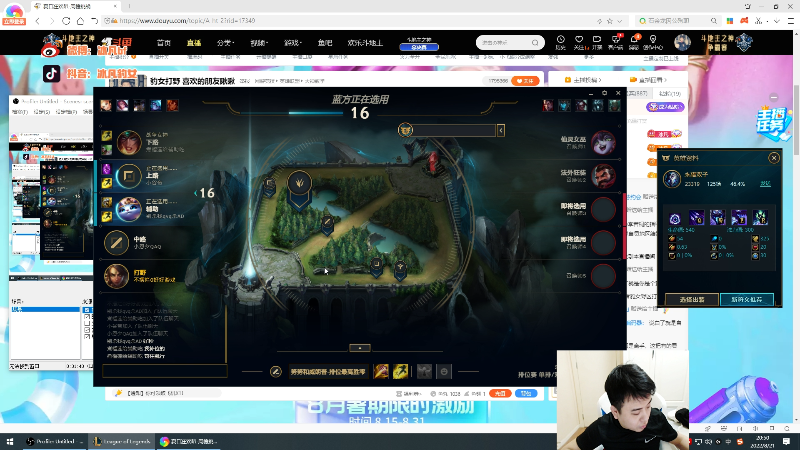Collapse floating widget with minus button
This screenshot has height=450, width=800.
click(774, 97)
